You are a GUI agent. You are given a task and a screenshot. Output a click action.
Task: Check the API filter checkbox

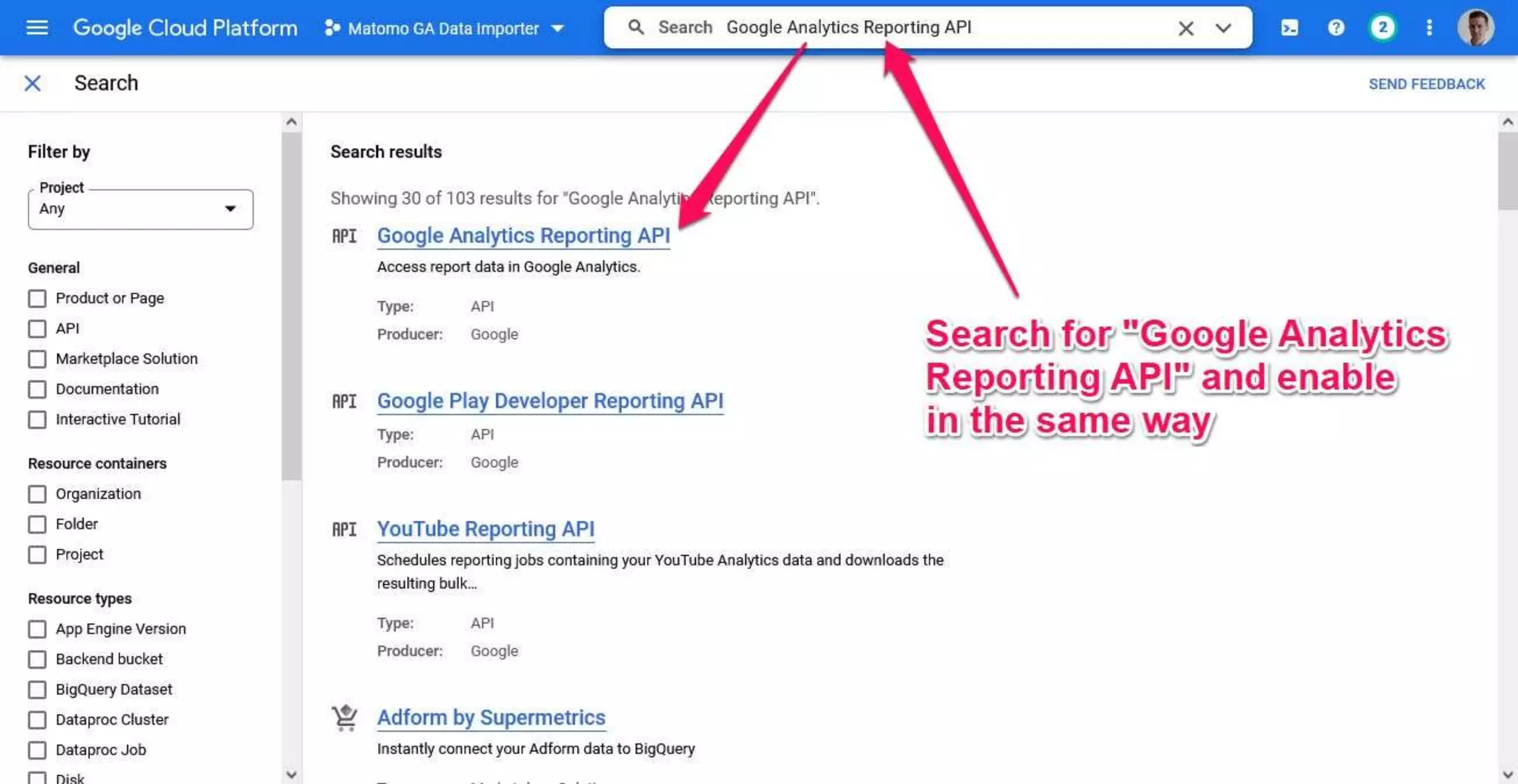[37, 329]
